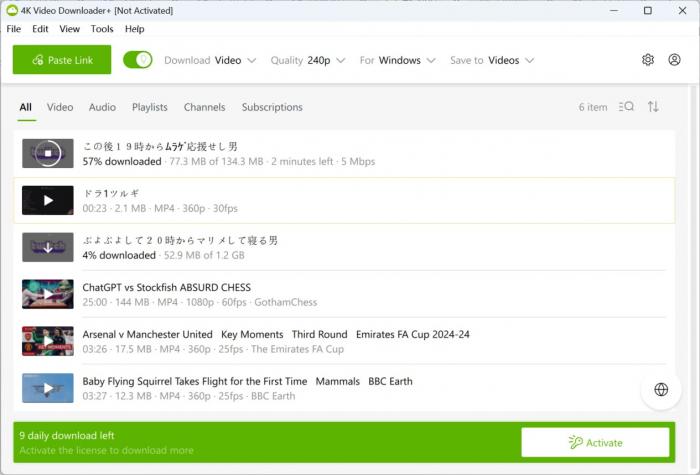Select the Baby Flying Squirrel title text
Screen dimensions: 700x475
247,381
